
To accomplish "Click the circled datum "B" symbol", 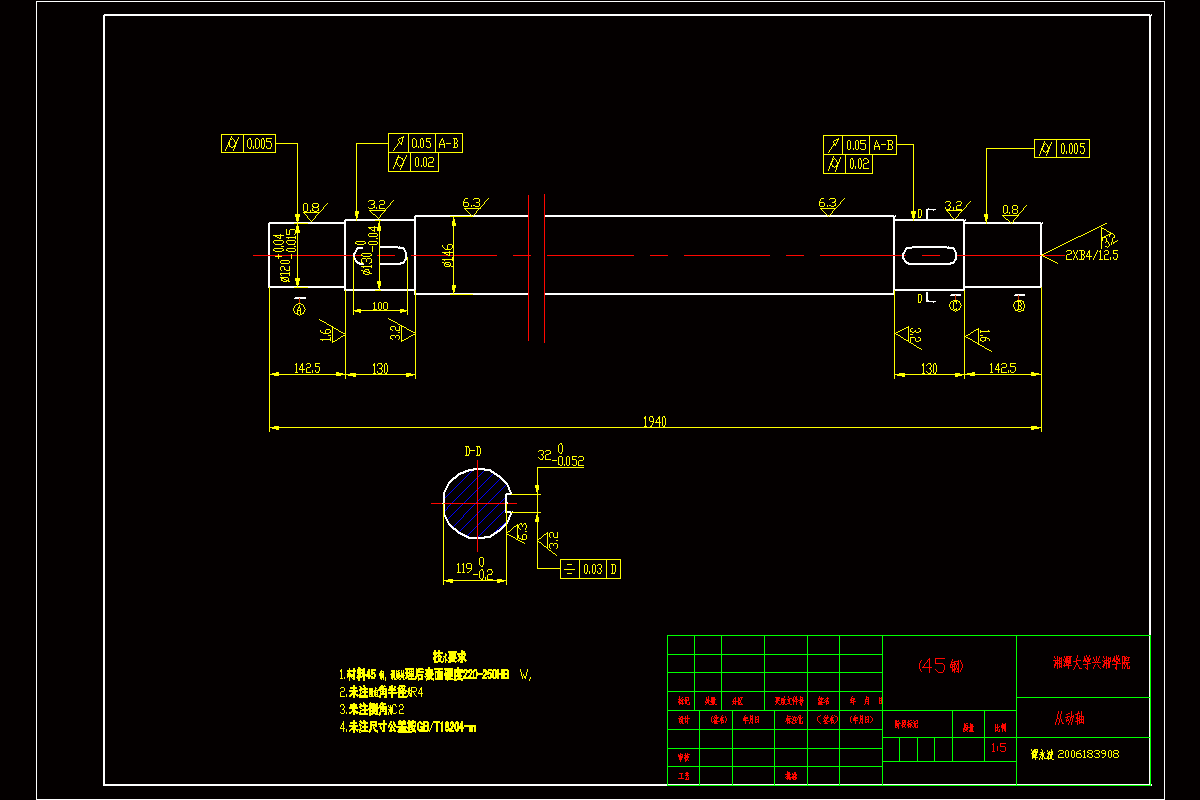I will tap(1019, 306).
